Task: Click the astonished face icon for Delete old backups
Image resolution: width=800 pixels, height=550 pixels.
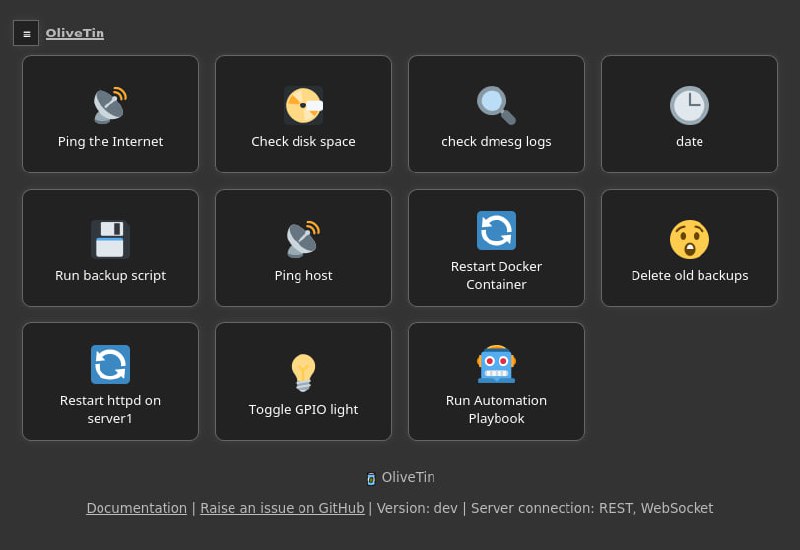Action: pyautogui.click(x=689, y=239)
